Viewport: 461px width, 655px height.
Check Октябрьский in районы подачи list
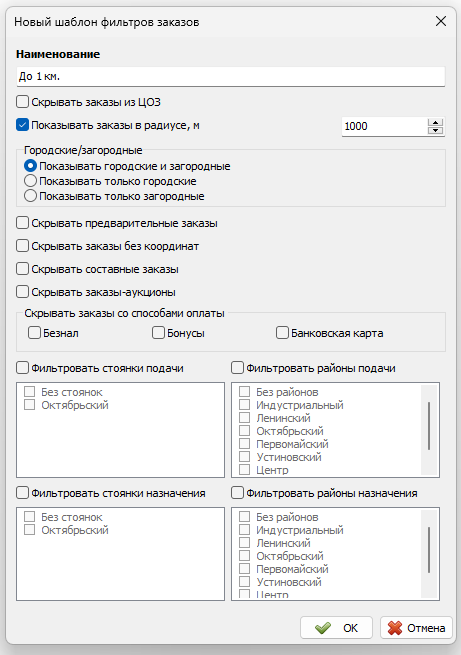[x=244, y=431]
